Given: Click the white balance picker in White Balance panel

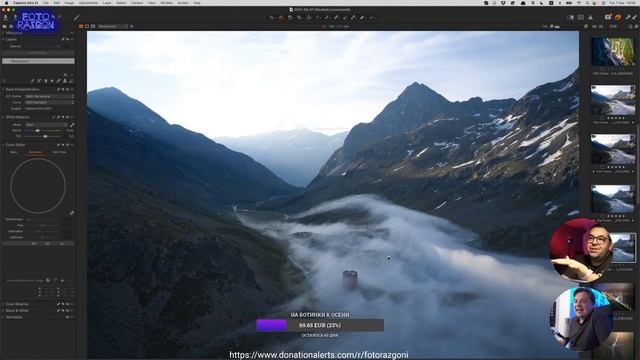Looking at the screenshot, I should (x=72, y=125).
